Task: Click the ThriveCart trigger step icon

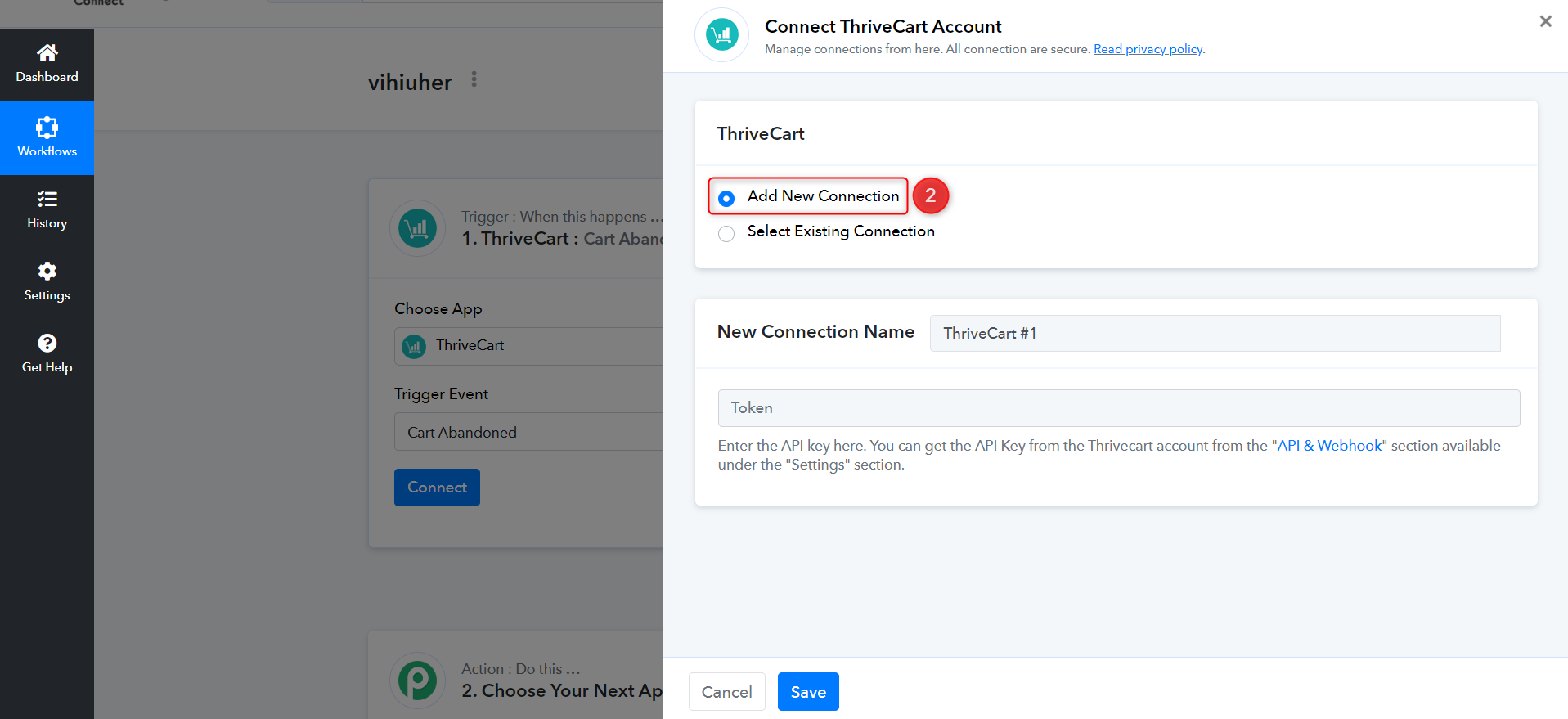Action: 418,228
